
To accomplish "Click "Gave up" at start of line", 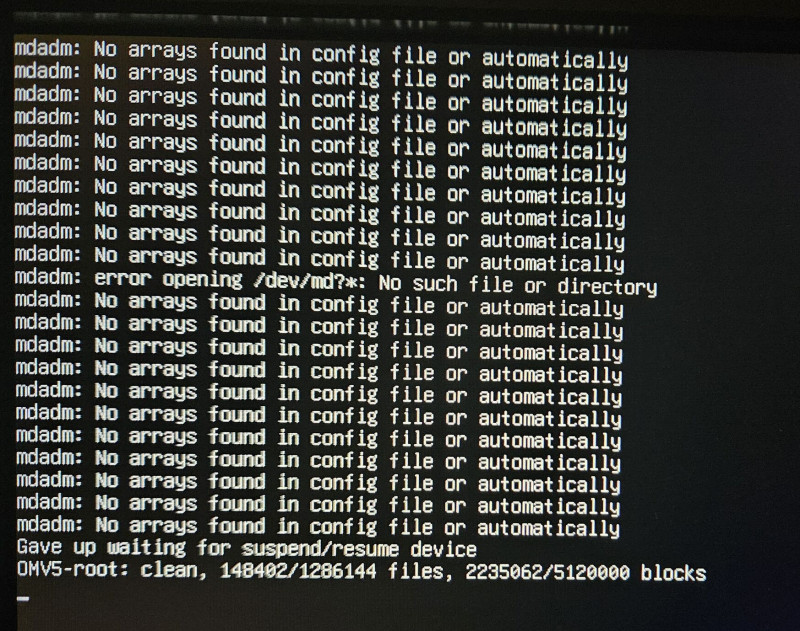I will (57, 547).
